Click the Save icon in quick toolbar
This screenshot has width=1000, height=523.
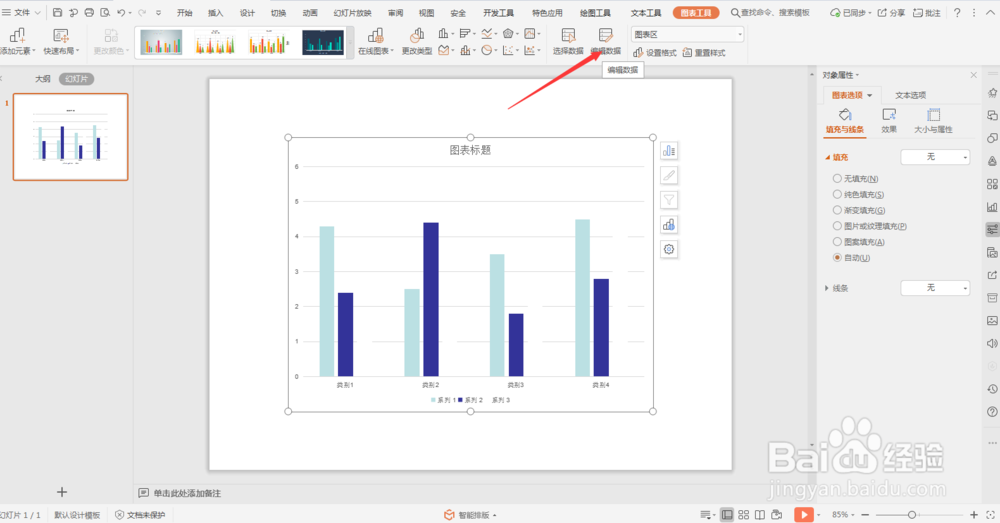click(x=57, y=12)
